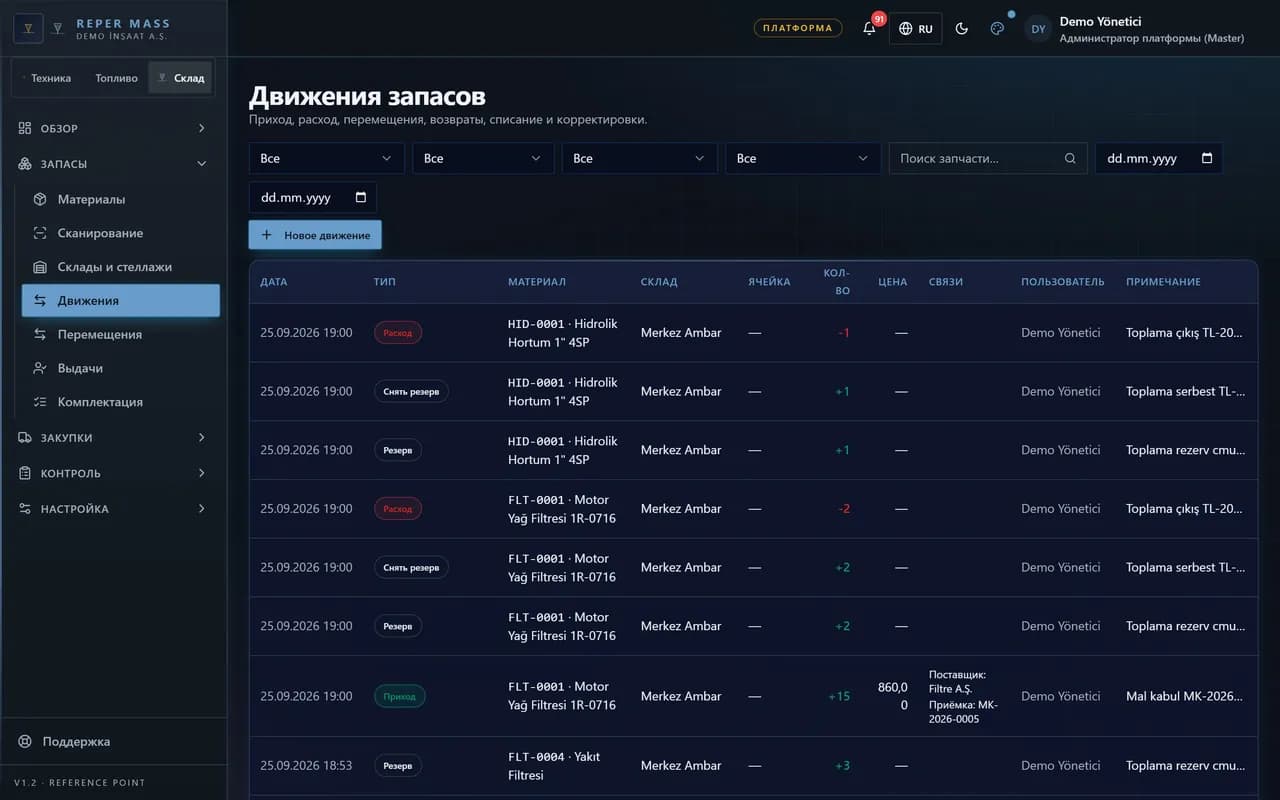Select the Склад tab
This screenshot has height=800, width=1280.
[x=180, y=78]
